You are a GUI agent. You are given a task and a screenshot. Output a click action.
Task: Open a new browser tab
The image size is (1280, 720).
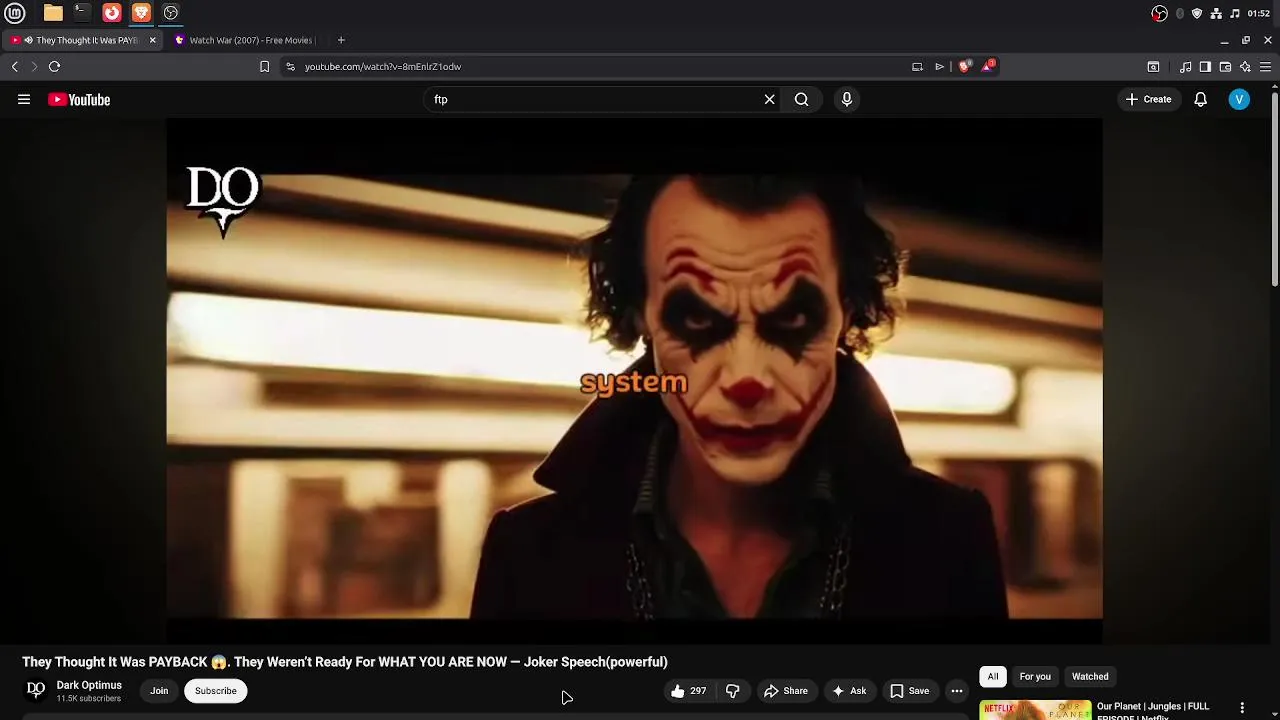341,40
